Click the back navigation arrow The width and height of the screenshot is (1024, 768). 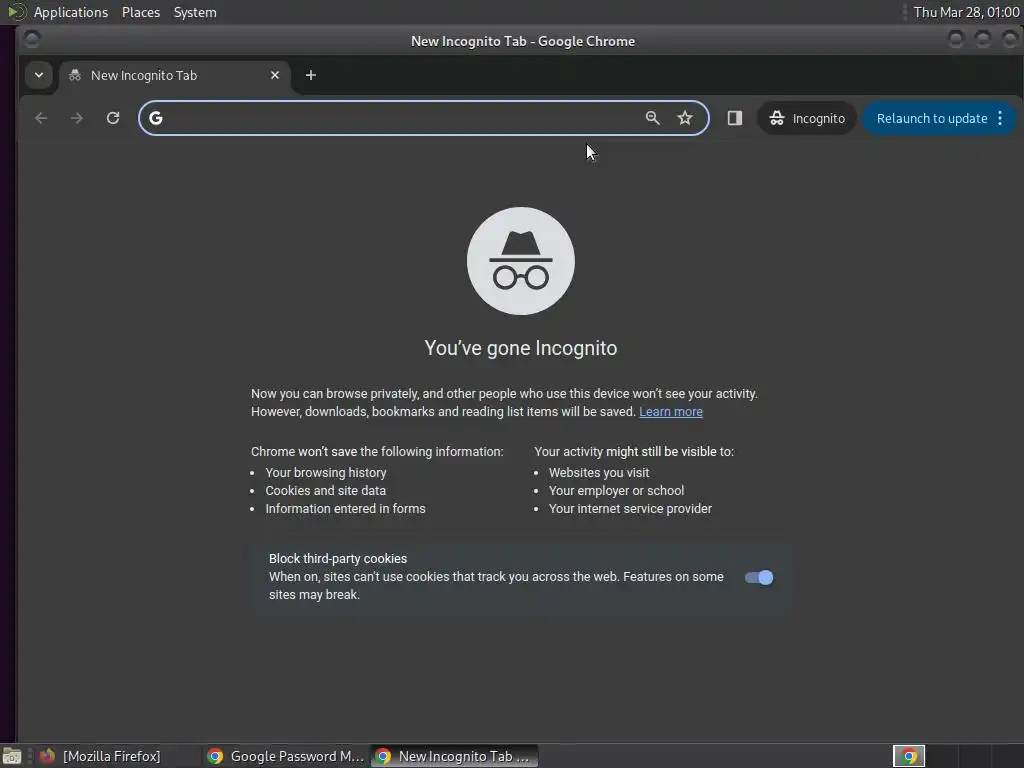coord(41,118)
